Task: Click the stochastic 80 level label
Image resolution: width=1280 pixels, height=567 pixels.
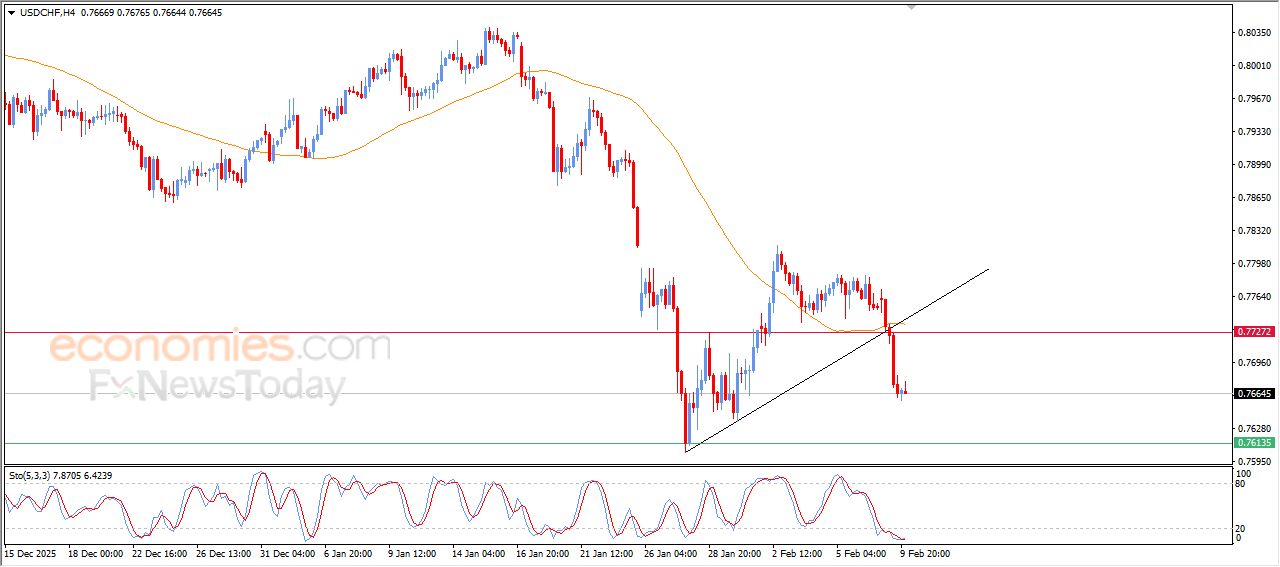Action: pyautogui.click(x=1242, y=483)
